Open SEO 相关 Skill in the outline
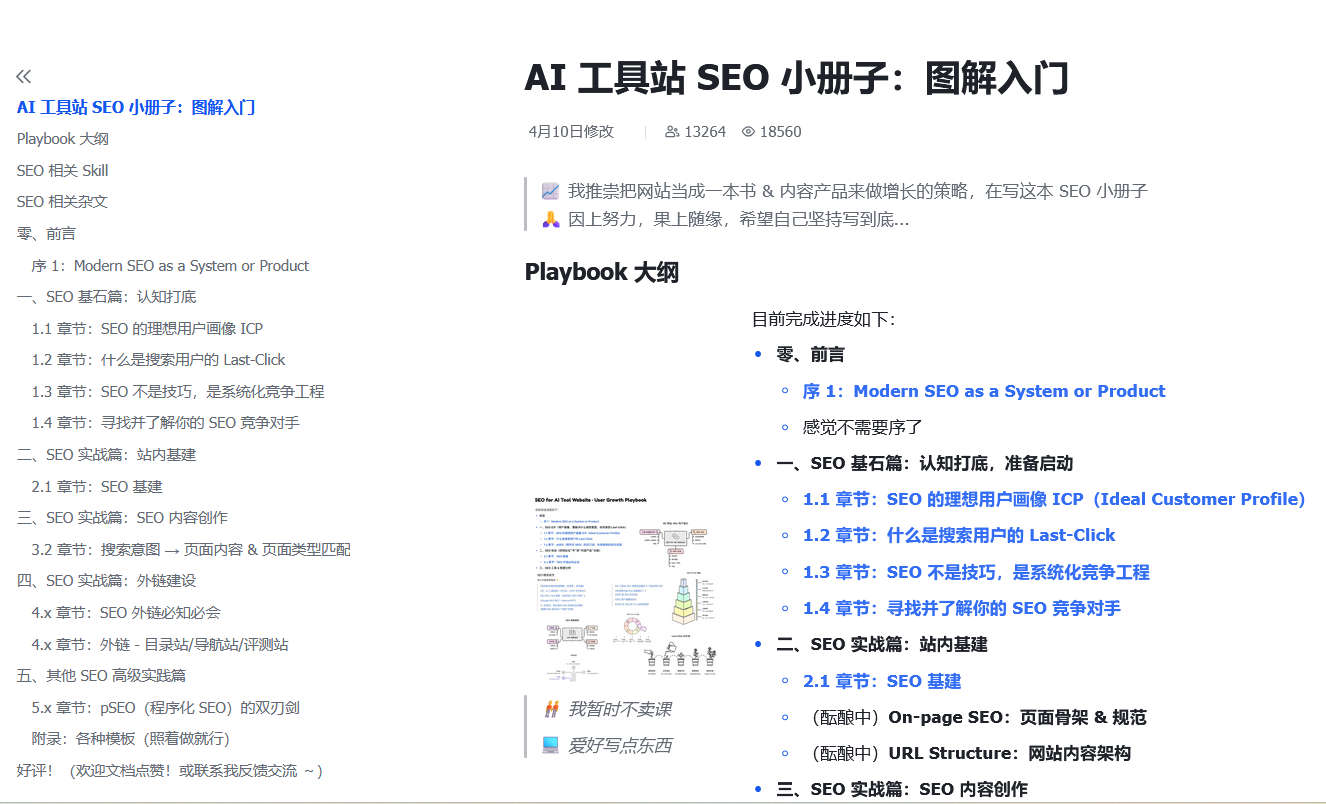The width and height of the screenshot is (1326, 804). pos(62,170)
